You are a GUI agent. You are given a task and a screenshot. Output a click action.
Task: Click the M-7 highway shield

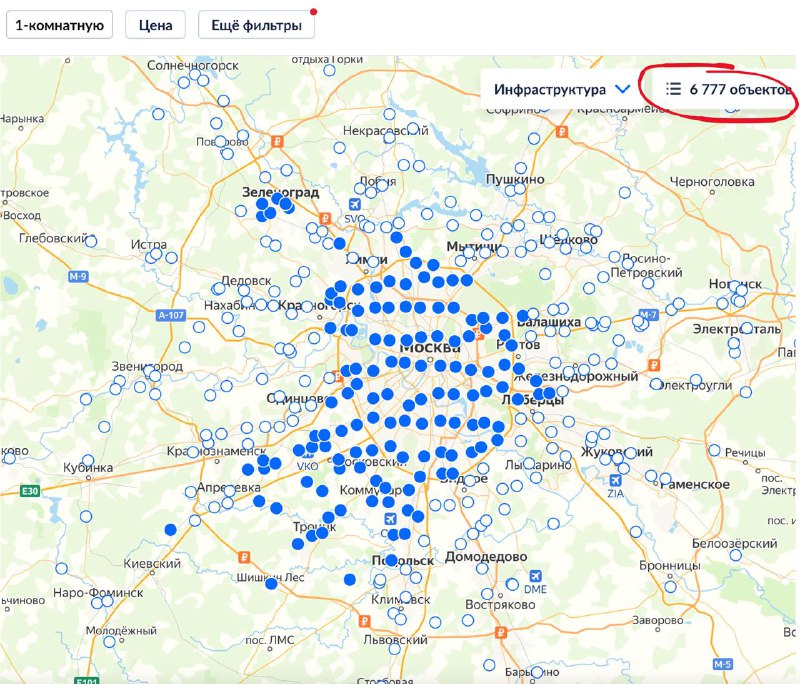[648, 315]
